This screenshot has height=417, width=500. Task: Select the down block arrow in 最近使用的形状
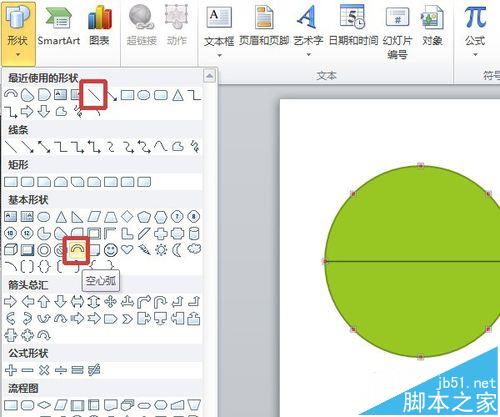click(x=44, y=111)
